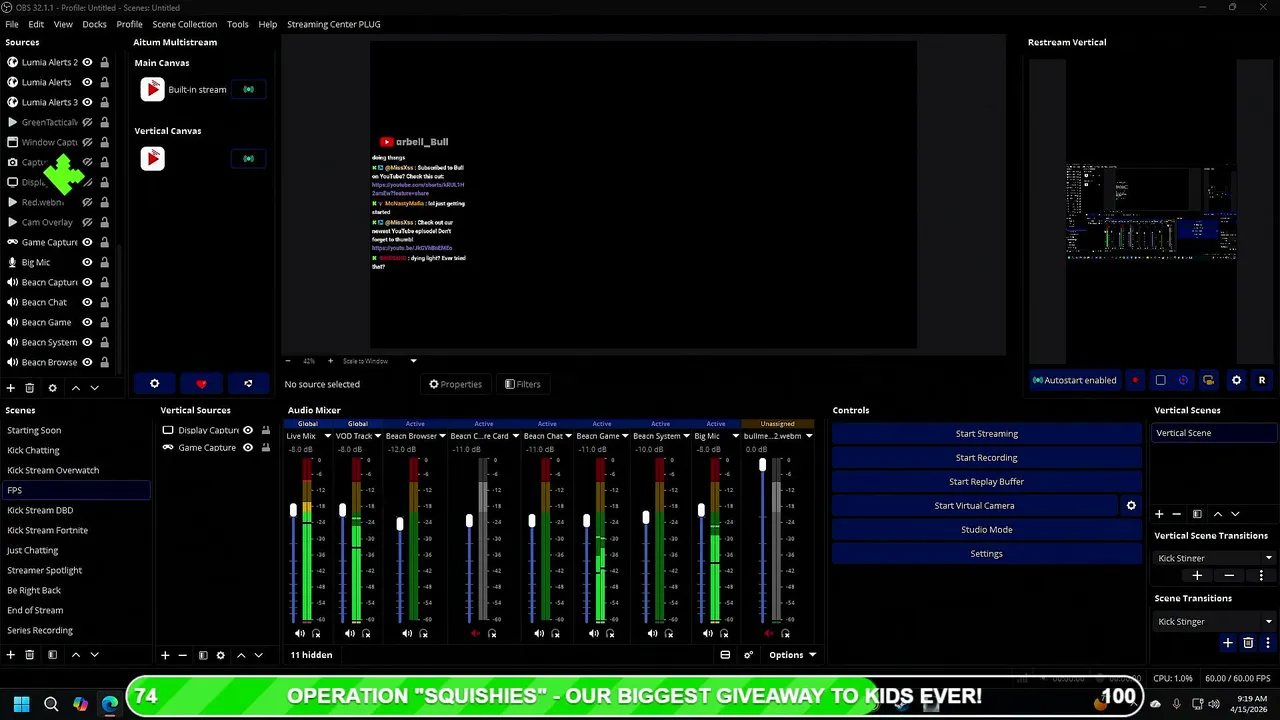This screenshot has height=720, width=1280.
Task: Open Restream Vertical settings gear
Action: tap(1236, 380)
